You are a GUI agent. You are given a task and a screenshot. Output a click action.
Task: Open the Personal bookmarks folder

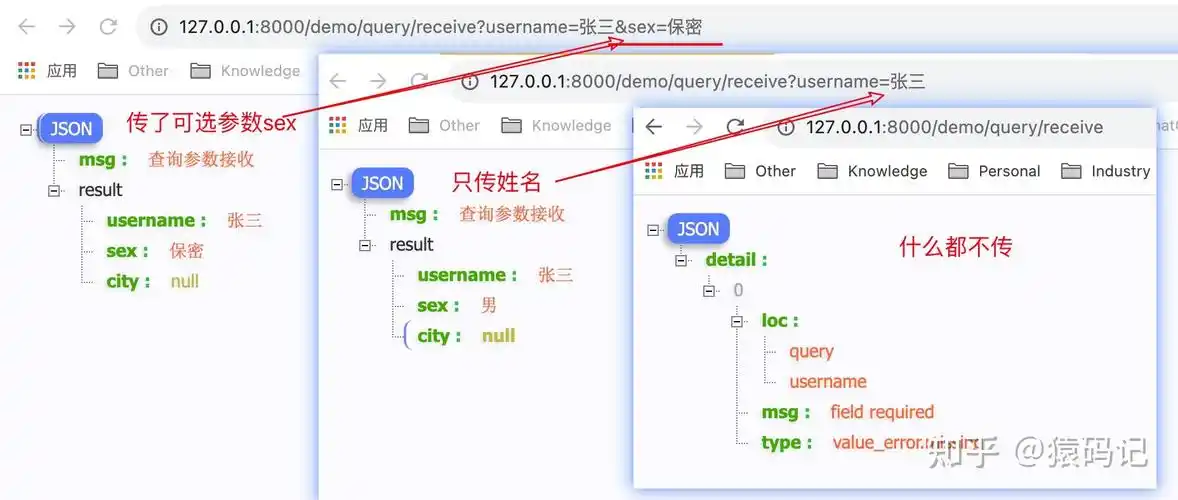click(995, 171)
